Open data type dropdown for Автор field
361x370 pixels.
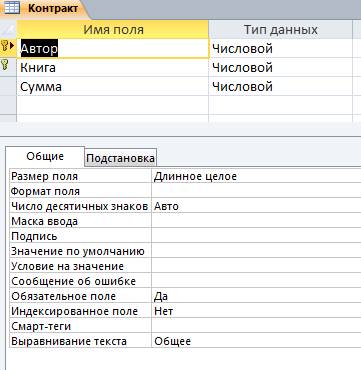280,49
